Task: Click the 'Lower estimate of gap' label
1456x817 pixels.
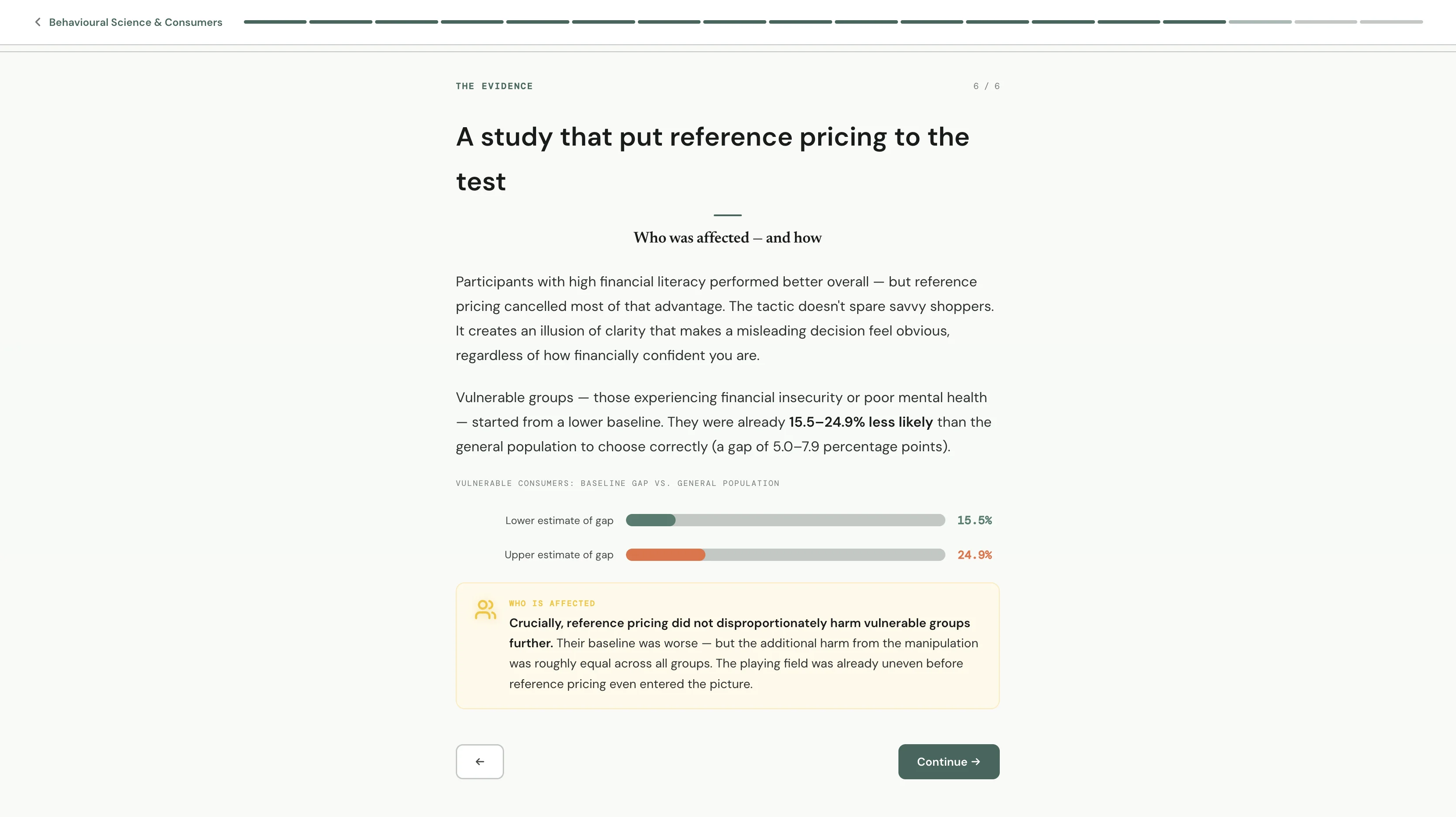Action: click(x=559, y=521)
